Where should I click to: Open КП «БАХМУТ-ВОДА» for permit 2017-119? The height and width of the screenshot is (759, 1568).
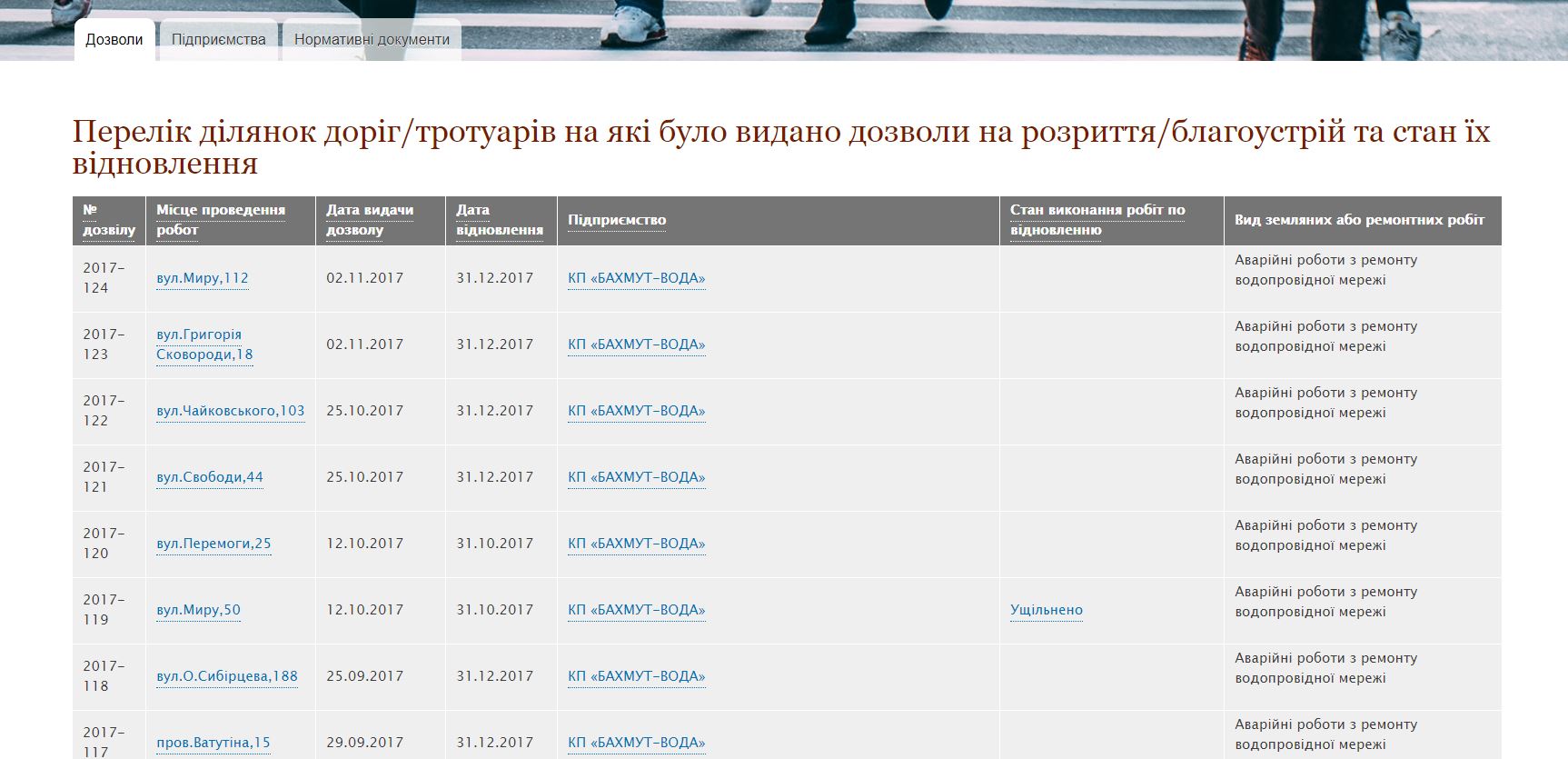(636, 610)
